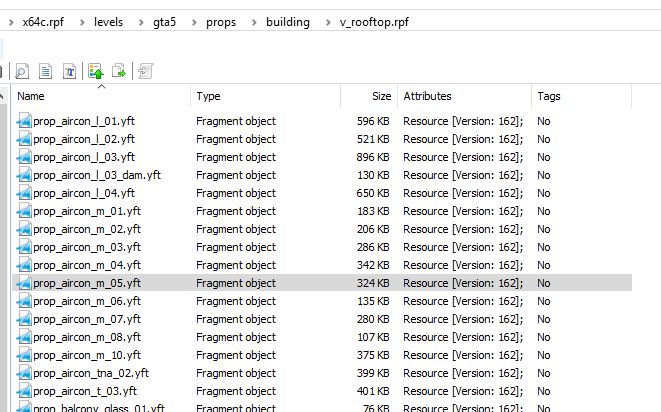Click the text-edit 'T' document toolbar icon
Viewport: 661px width, 412px height.
[70, 71]
